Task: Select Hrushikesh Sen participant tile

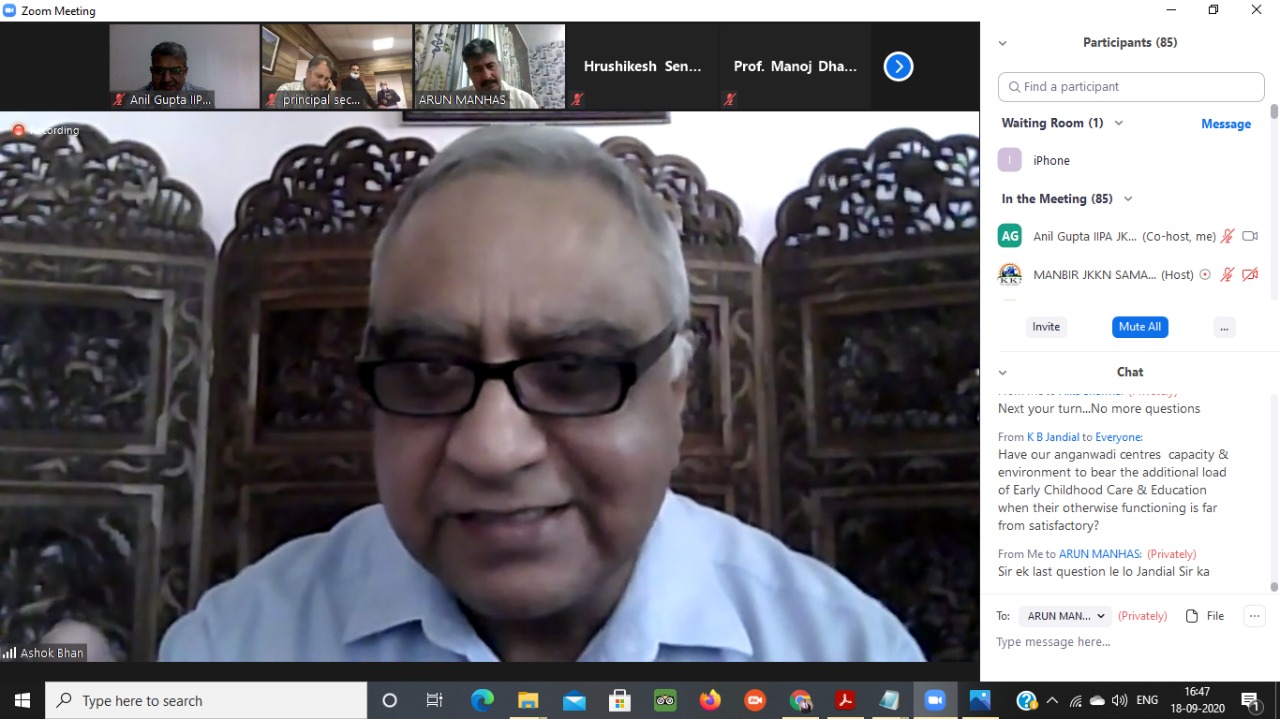Action: pyautogui.click(x=642, y=66)
